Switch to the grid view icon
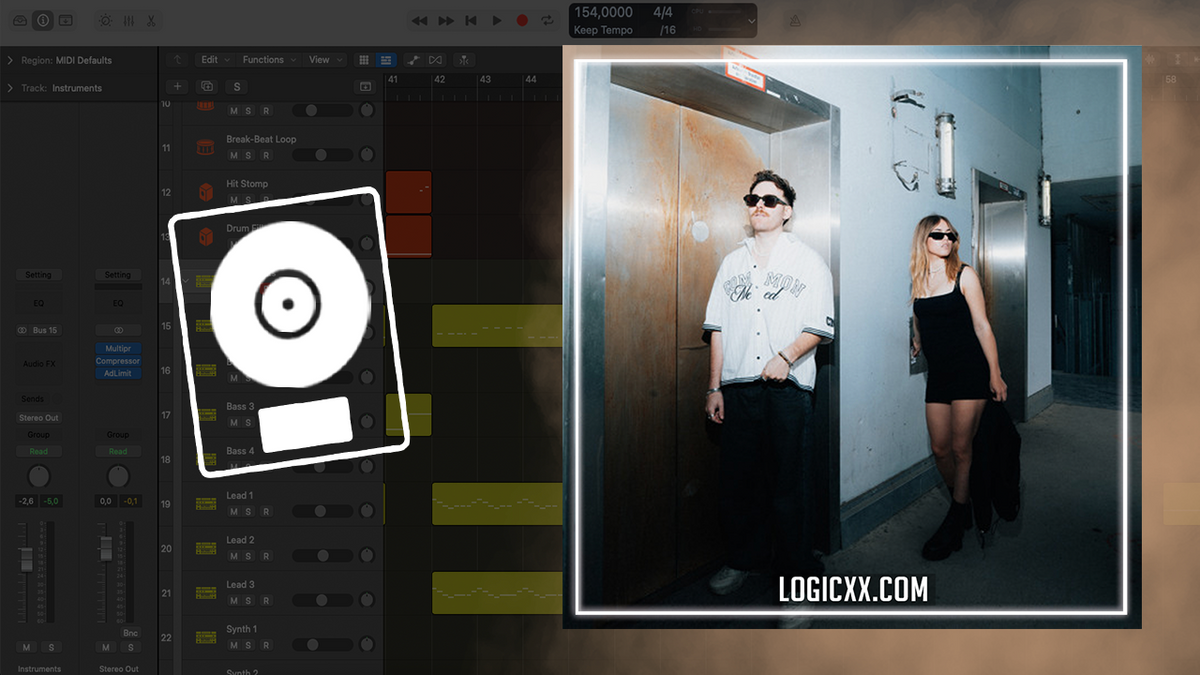1200x675 pixels. coord(364,60)
